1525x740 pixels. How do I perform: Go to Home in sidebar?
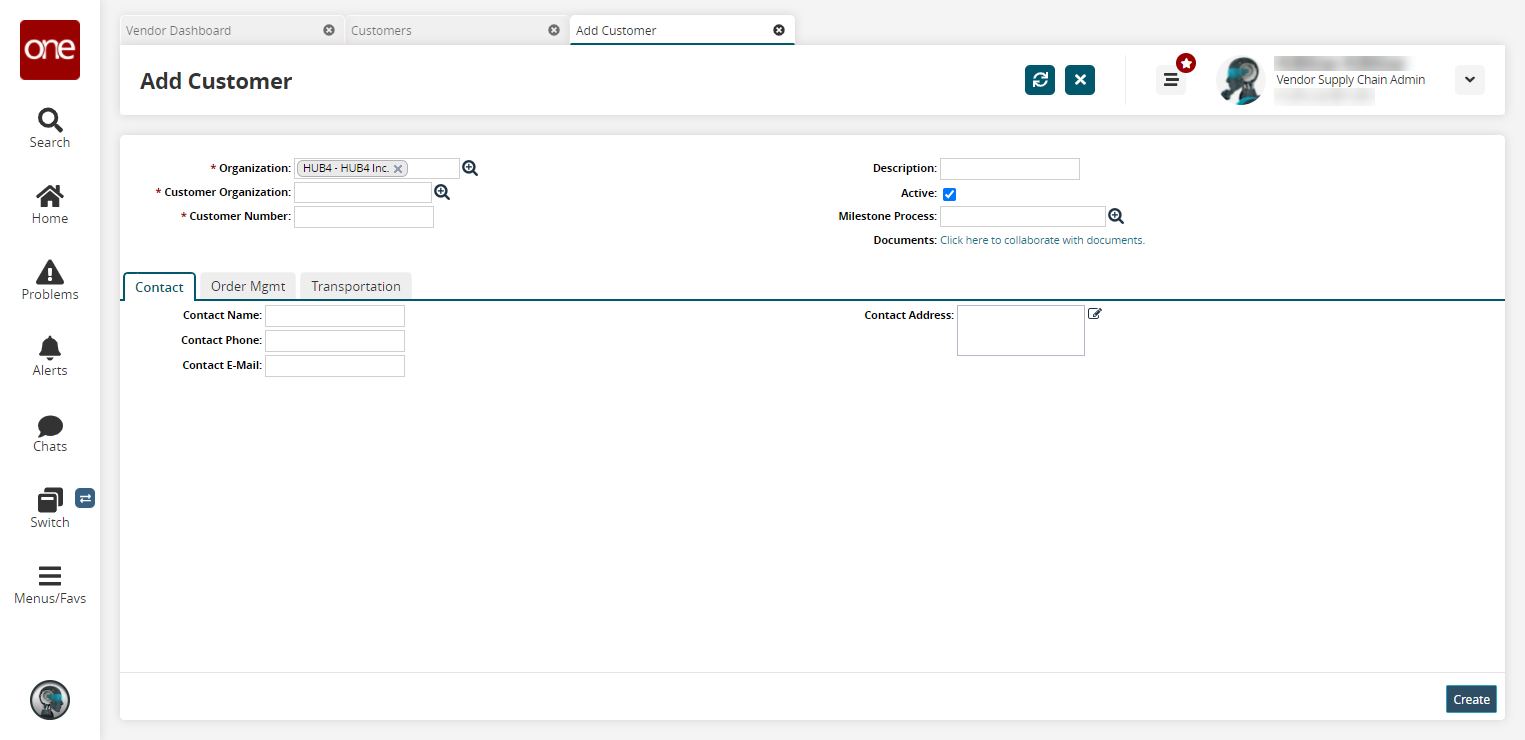pos(49,197)
